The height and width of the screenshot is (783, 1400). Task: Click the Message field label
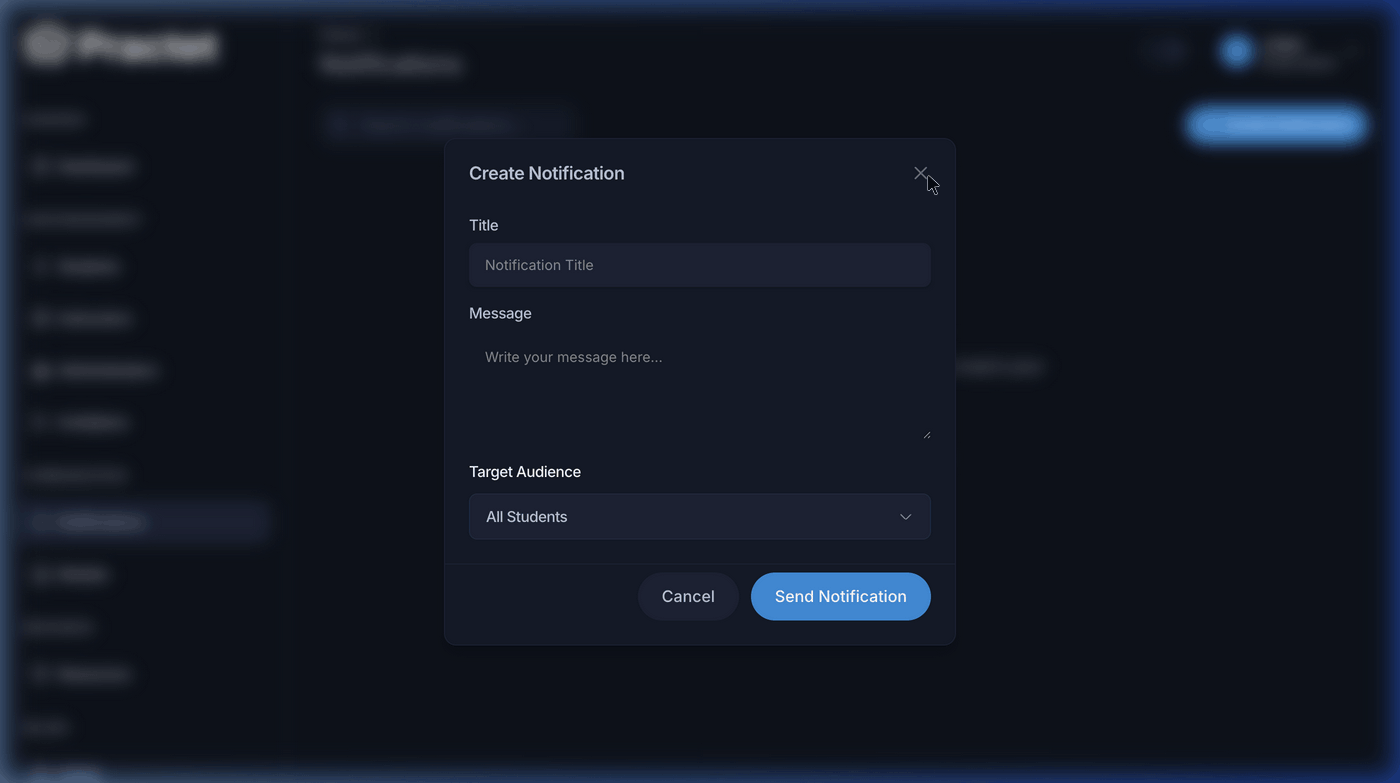point(500,313)
